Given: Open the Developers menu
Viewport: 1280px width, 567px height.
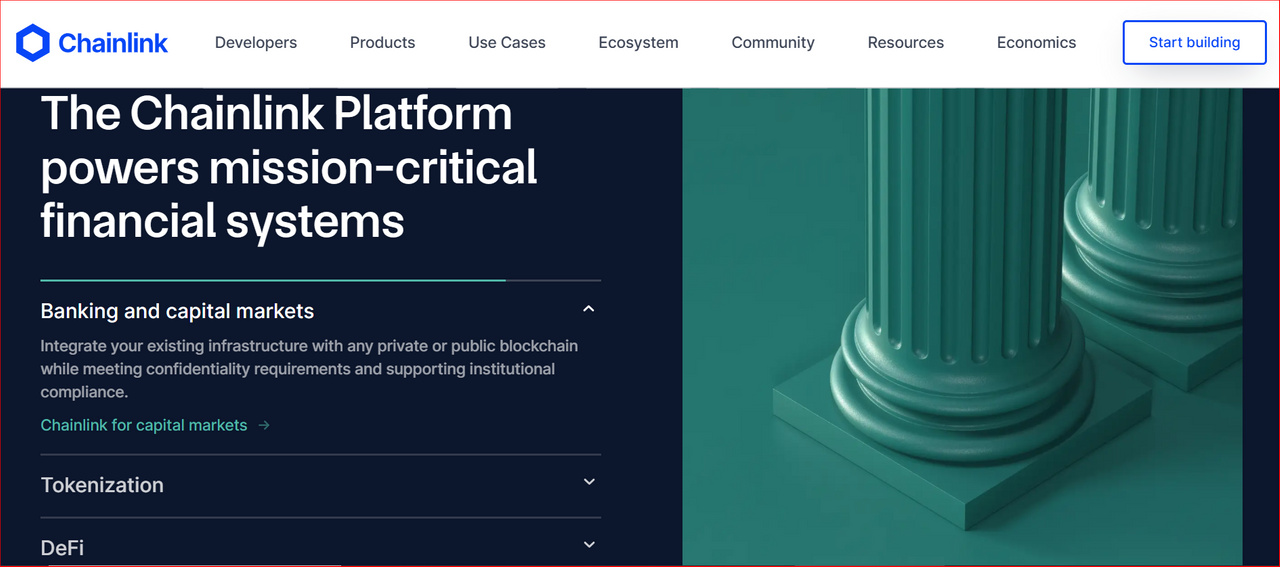Looking at the screenshot, I should [x=256, y=43].
